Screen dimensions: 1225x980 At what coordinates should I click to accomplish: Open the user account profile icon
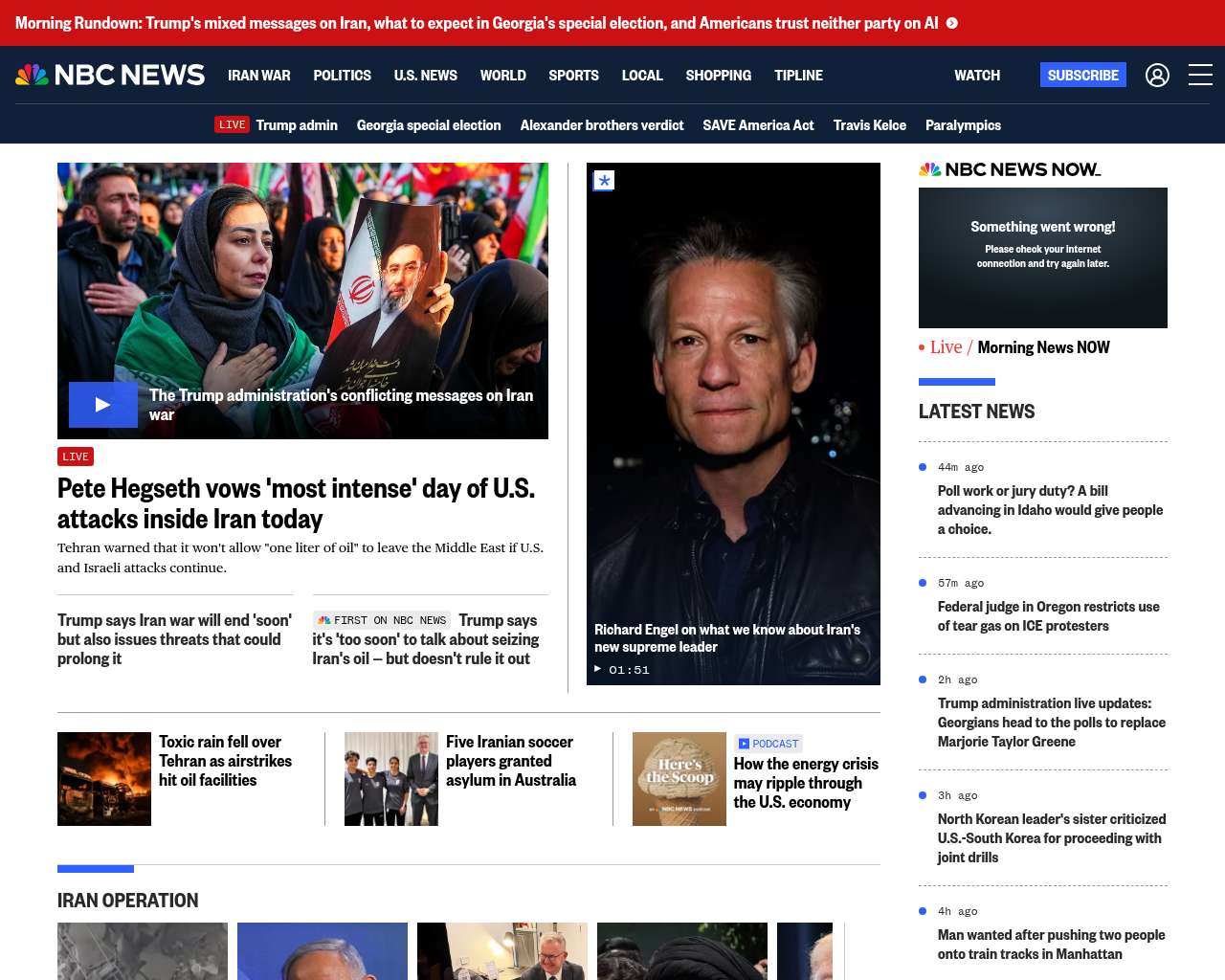pos(1157,75)
